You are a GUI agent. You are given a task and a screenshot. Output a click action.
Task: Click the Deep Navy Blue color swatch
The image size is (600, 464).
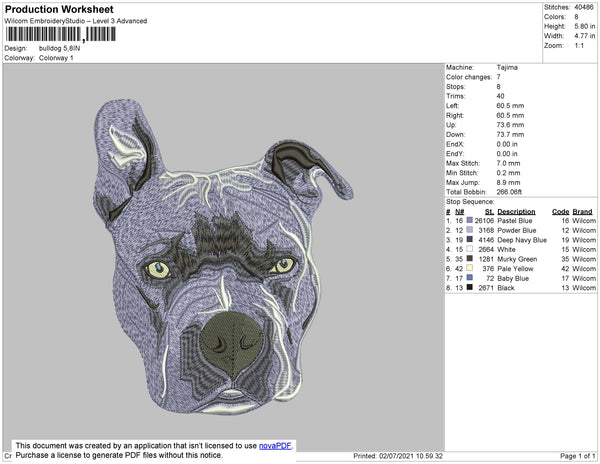[x=470, y=239]
